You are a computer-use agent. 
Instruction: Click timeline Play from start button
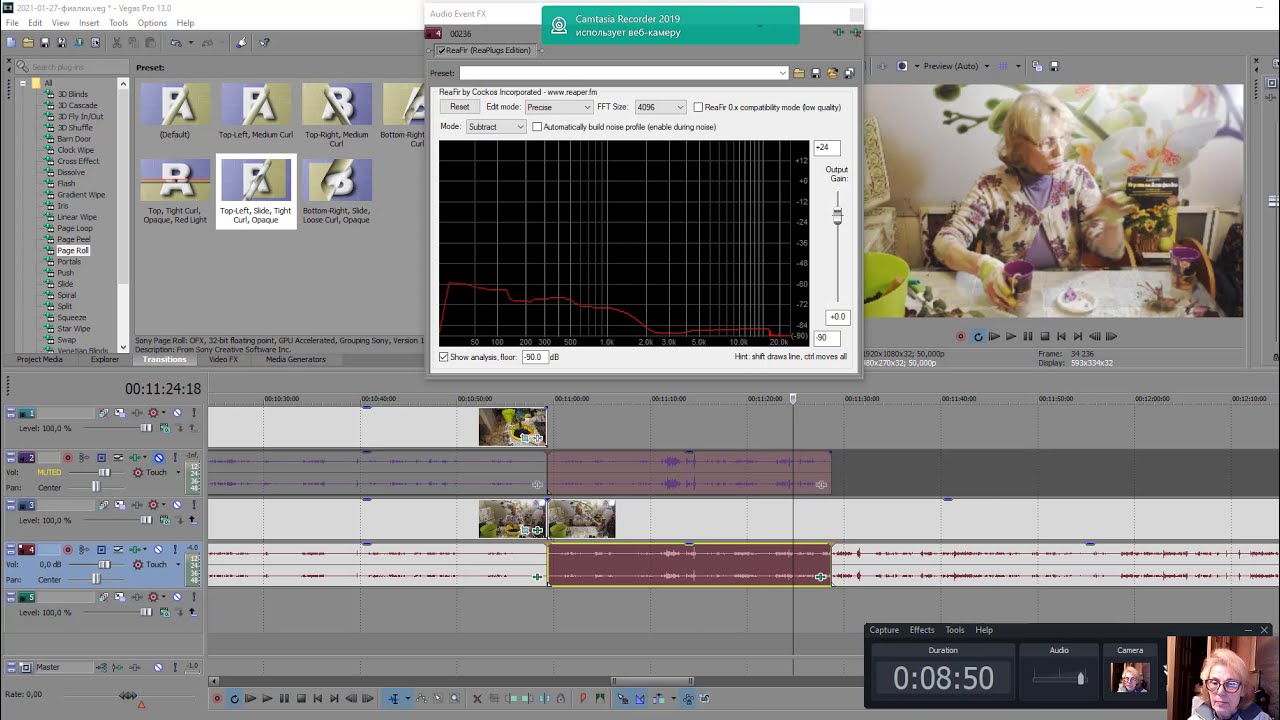pyautogui.click(x=250, y=699)
